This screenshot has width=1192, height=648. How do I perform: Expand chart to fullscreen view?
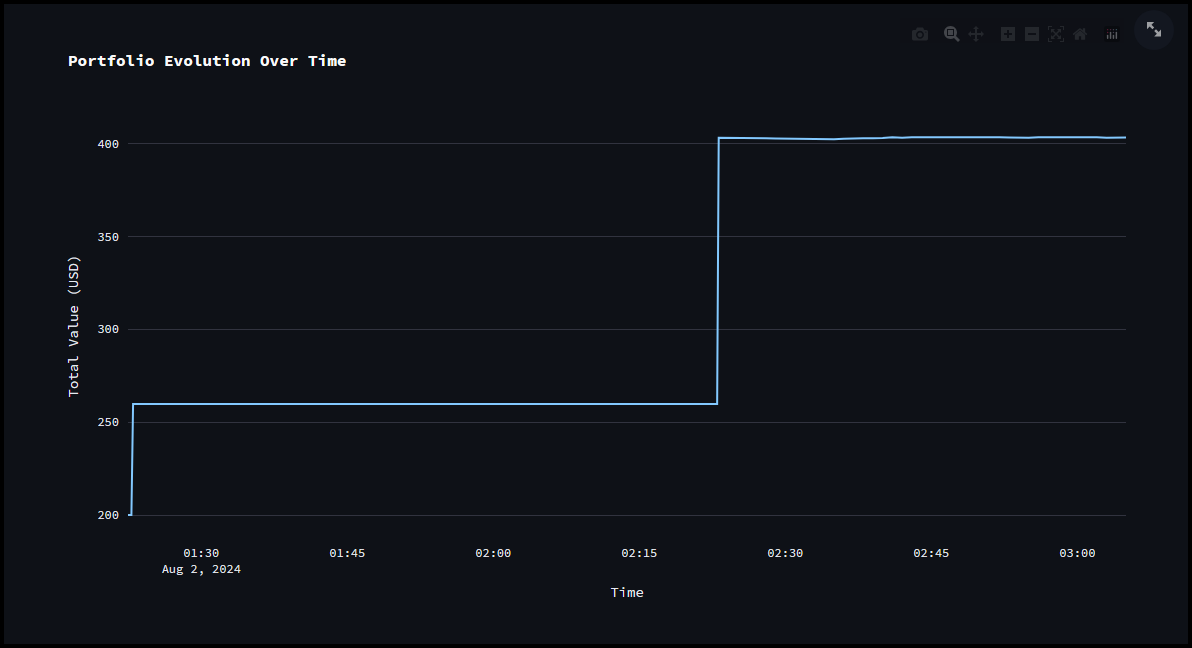pyautogui.click(x=1153, y=29)
